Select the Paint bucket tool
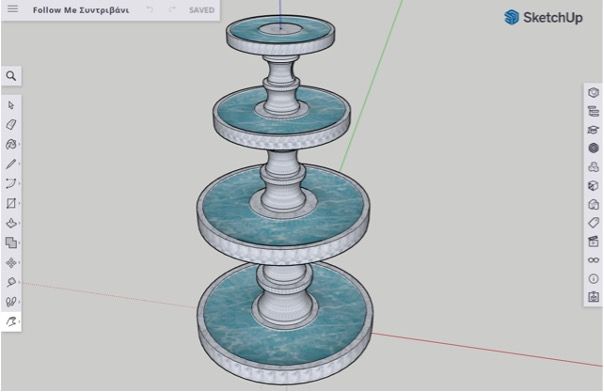This screenshot has height=392, width=604. pyautogui.click(x=11, y=144)
